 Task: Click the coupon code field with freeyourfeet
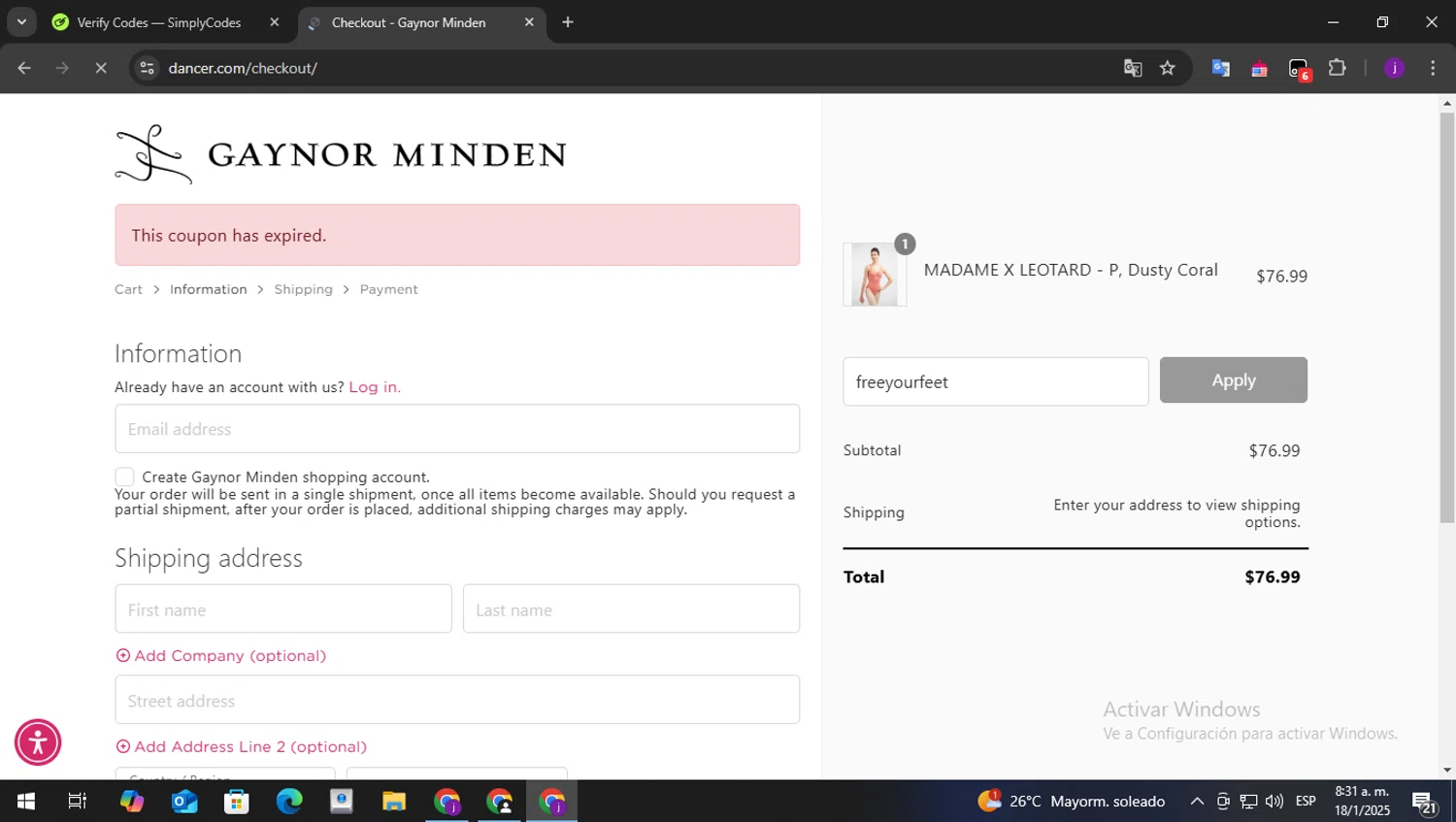tap(996, 381)
